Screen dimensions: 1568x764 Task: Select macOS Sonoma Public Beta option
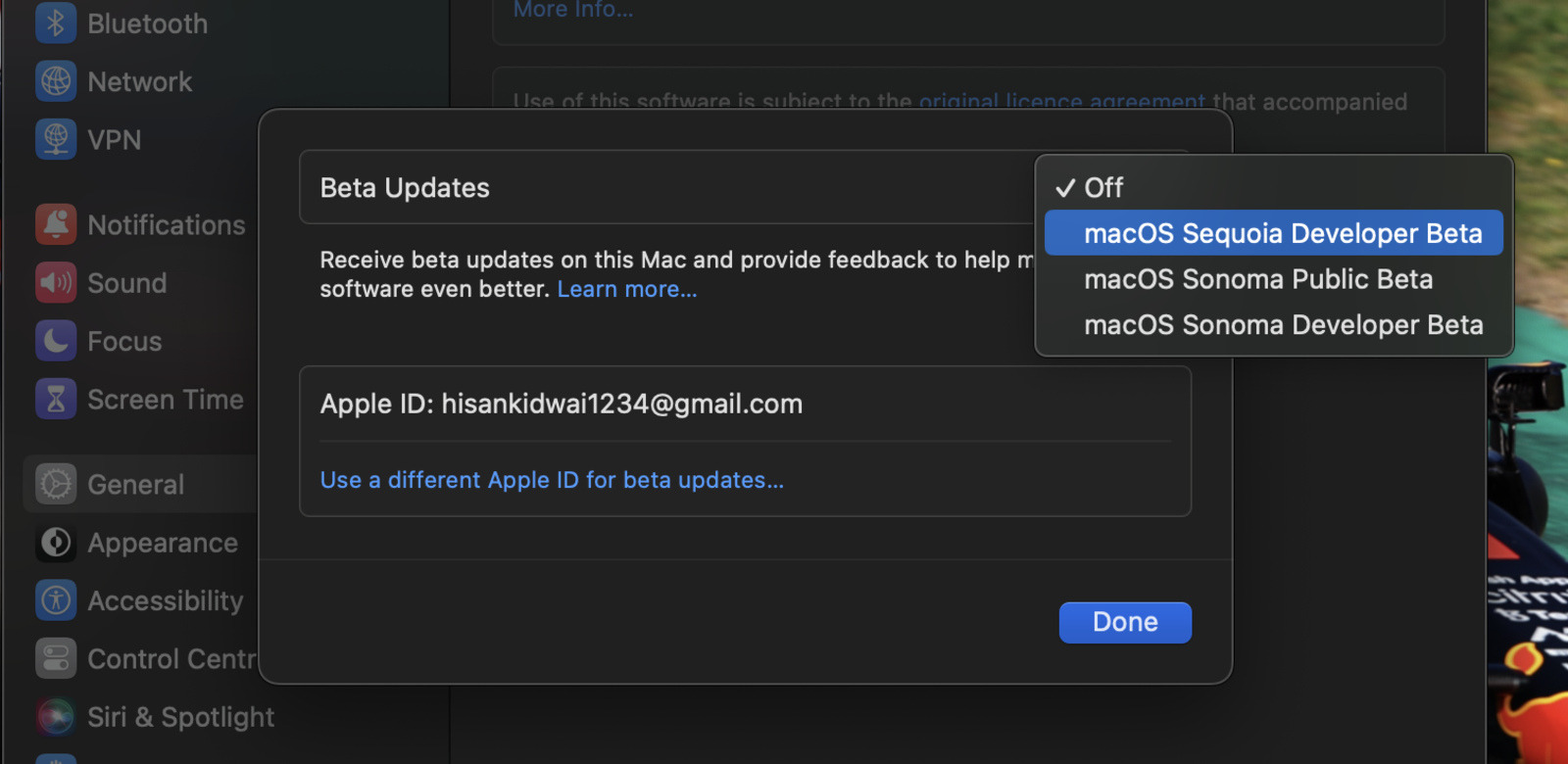[1258, 279]
